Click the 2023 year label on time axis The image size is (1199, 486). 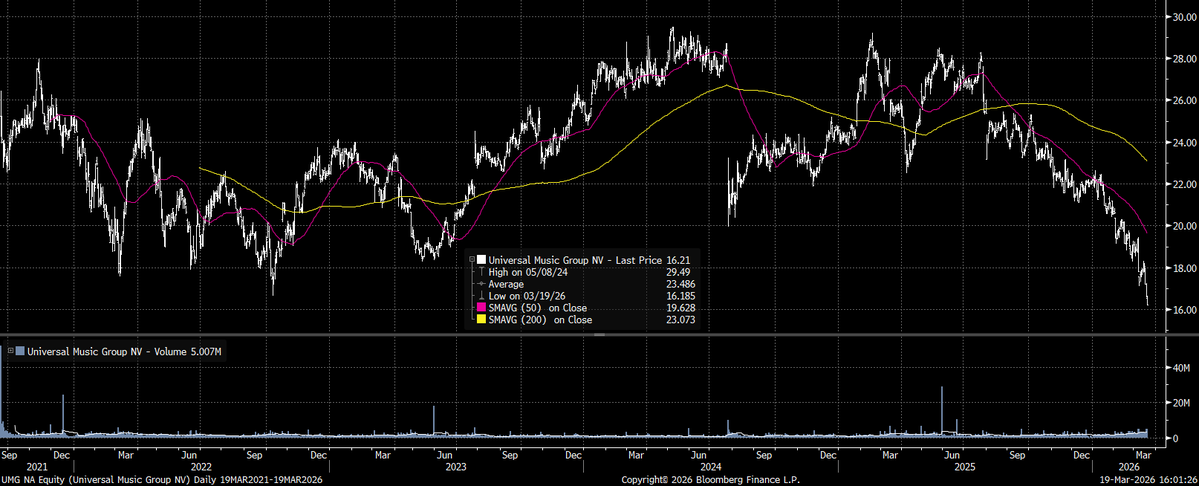pyautogui.click(x=457, y=465)
